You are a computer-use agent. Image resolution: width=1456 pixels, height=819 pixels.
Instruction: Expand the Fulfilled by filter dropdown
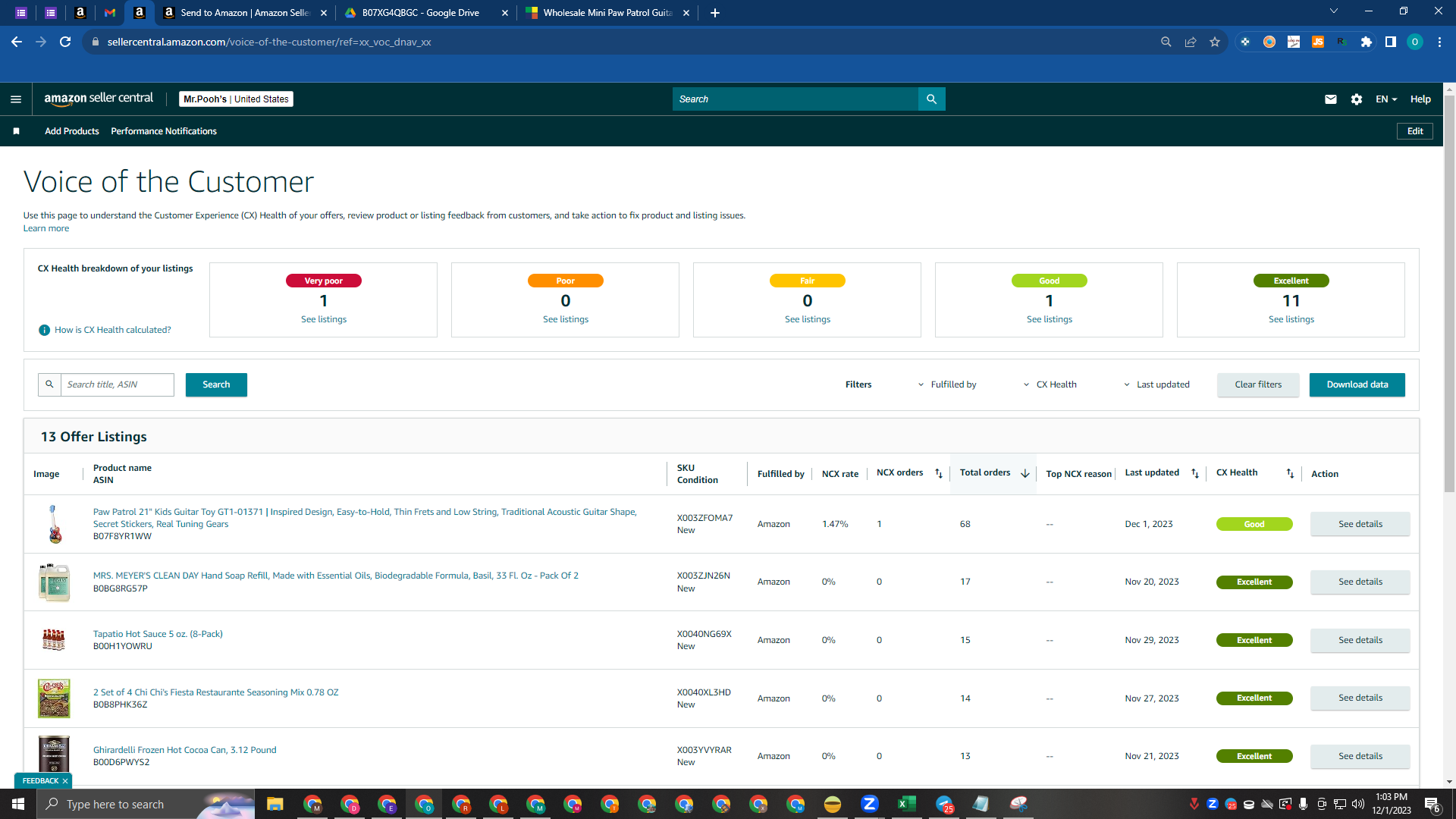947,384
